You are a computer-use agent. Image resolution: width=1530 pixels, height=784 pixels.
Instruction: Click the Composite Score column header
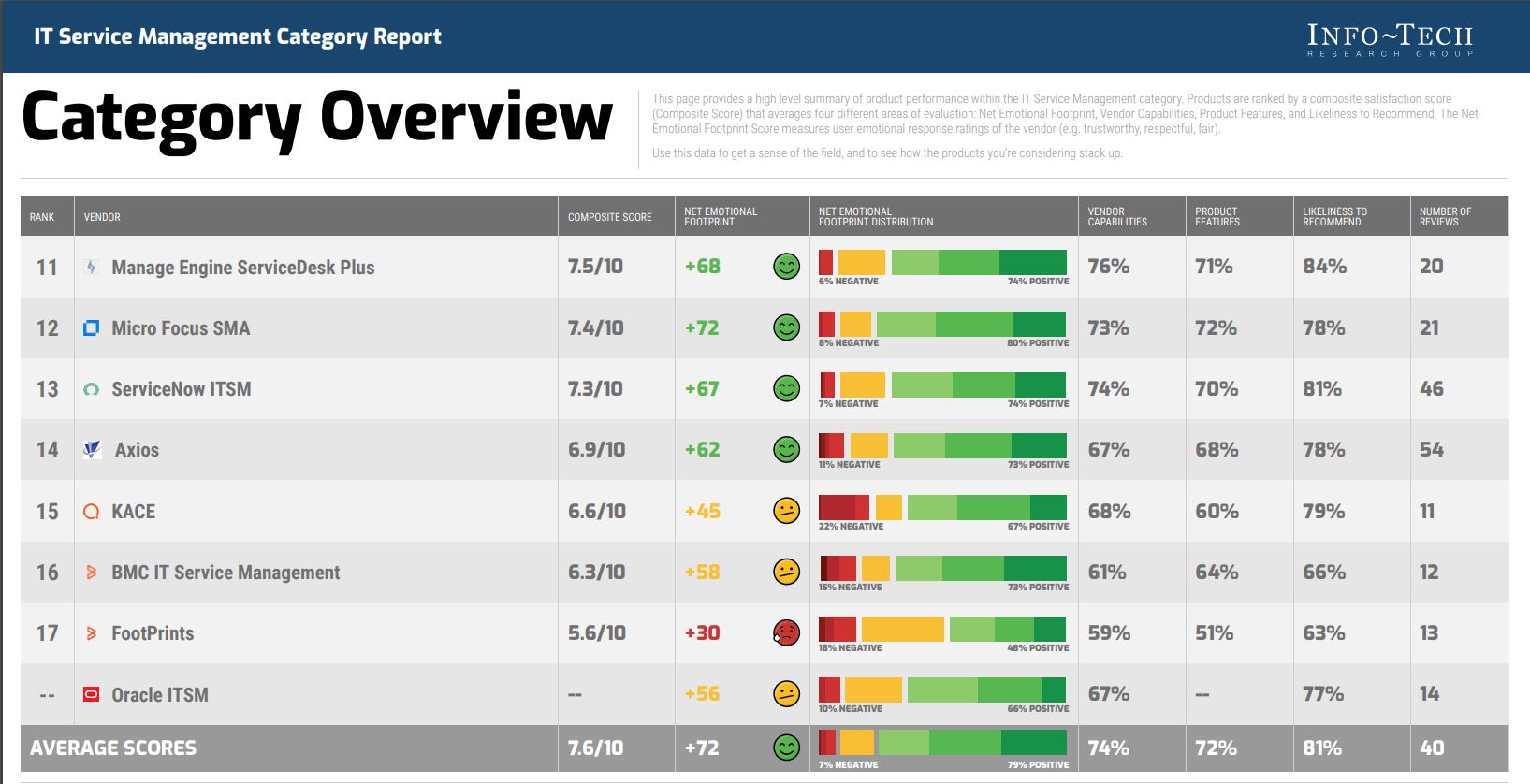[609, 217]
